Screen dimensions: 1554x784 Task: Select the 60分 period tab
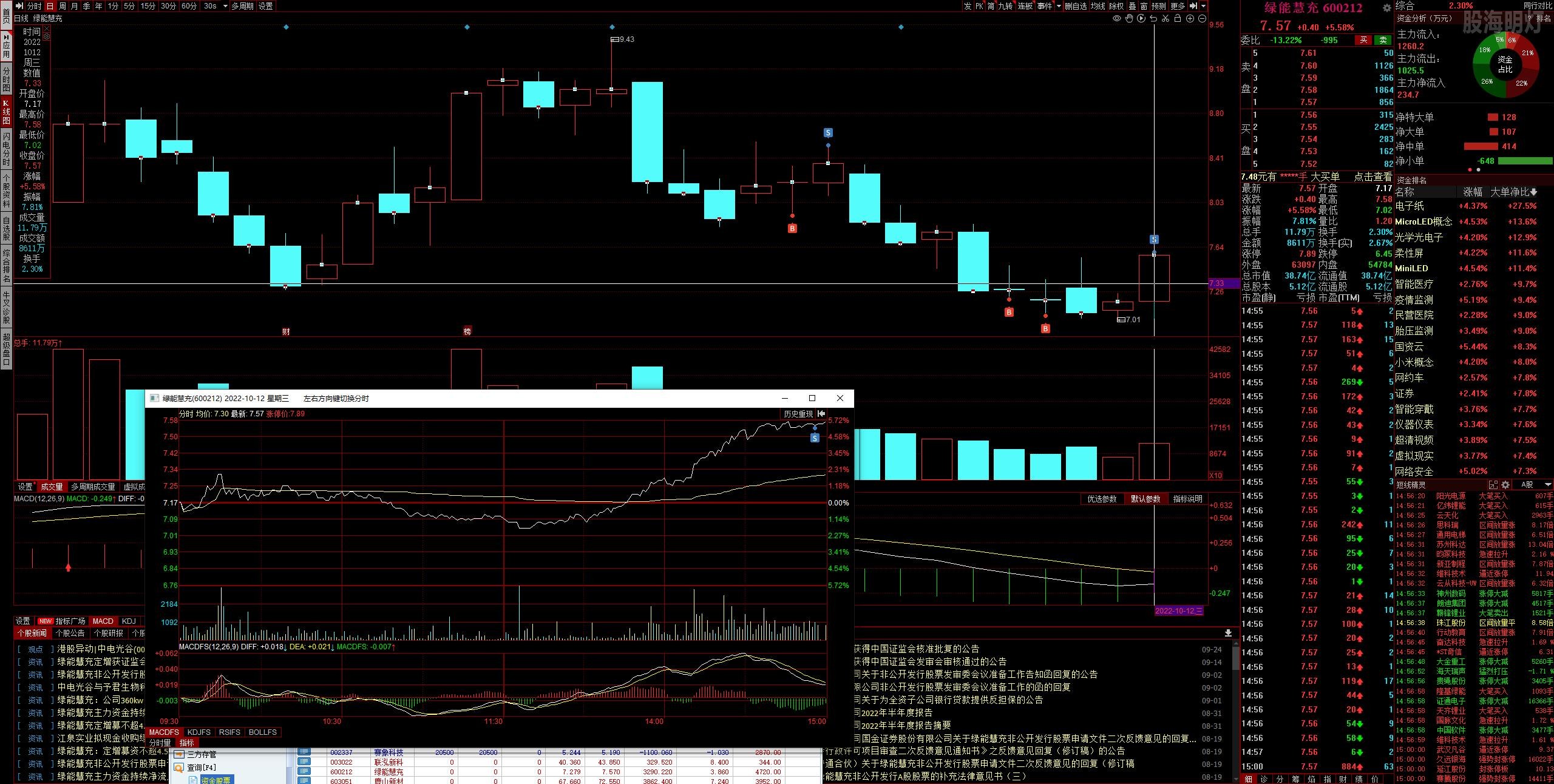(189, 6)
